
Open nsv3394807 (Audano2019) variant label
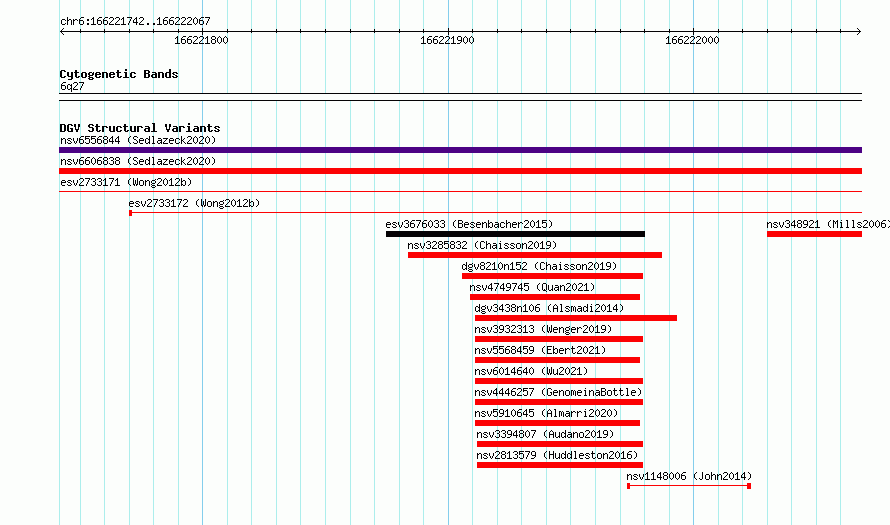[545, 434]
